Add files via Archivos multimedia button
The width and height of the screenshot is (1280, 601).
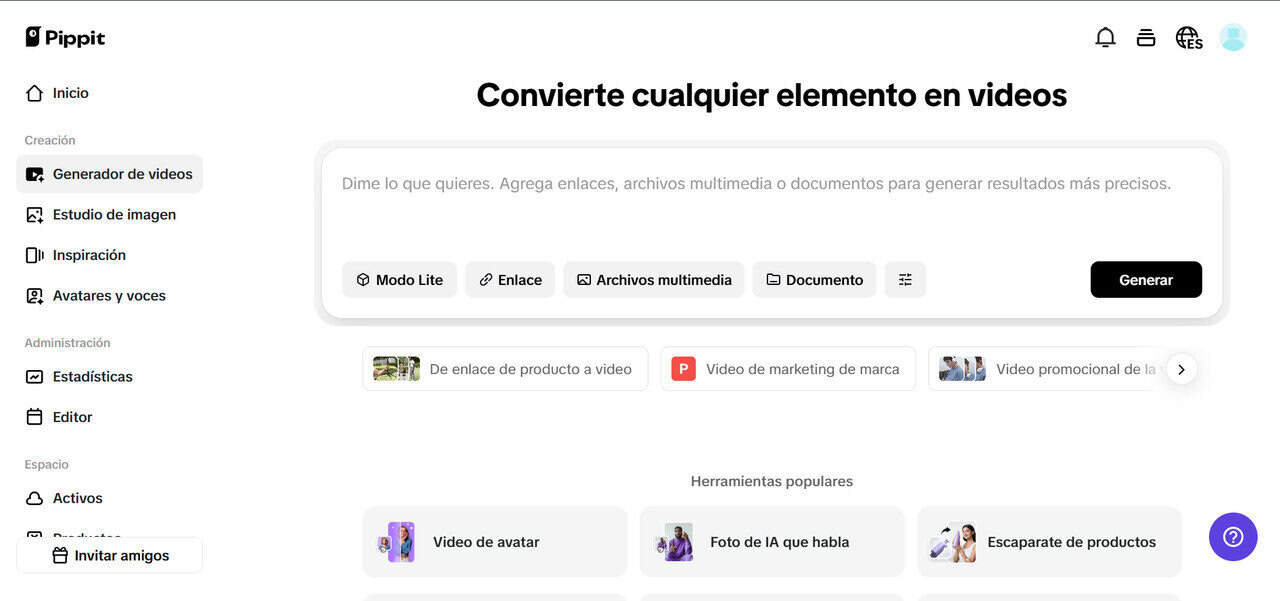(654, 280)
